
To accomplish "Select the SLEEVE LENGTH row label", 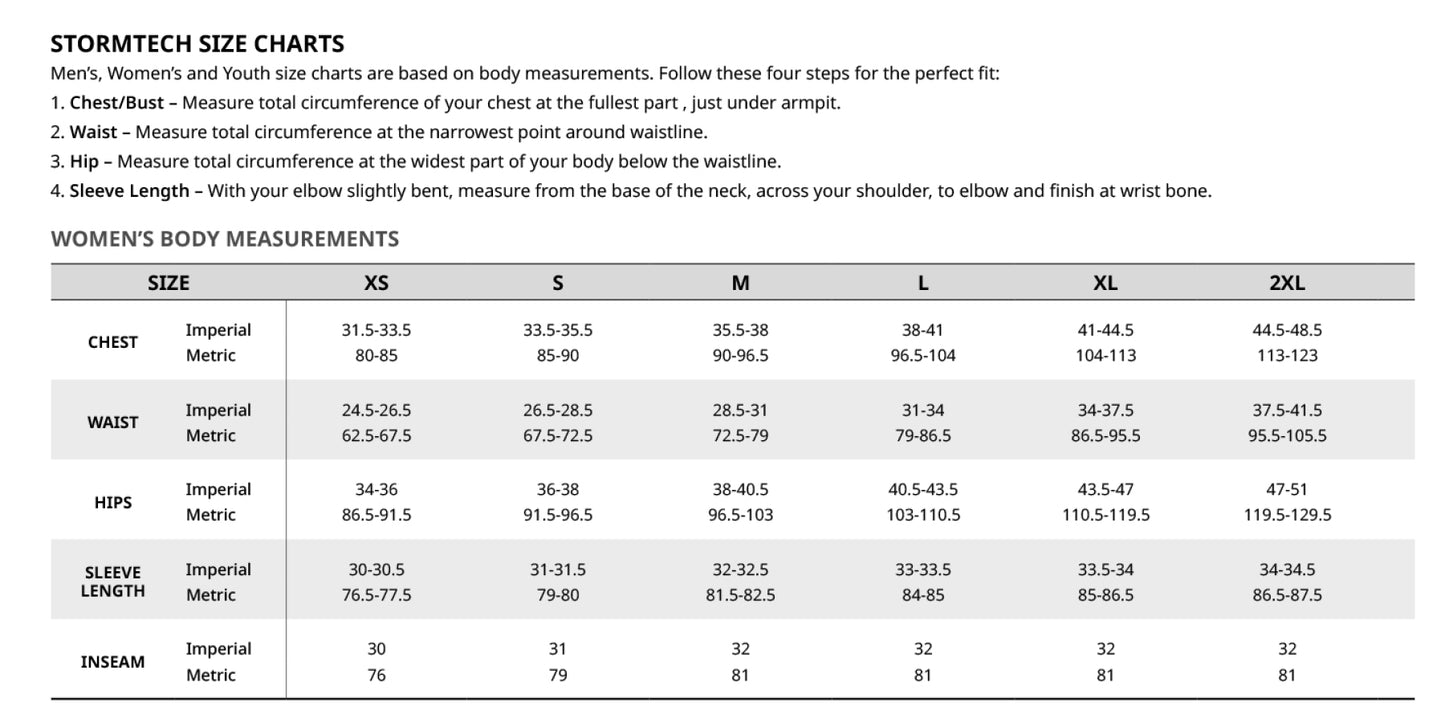I will 113,582.
